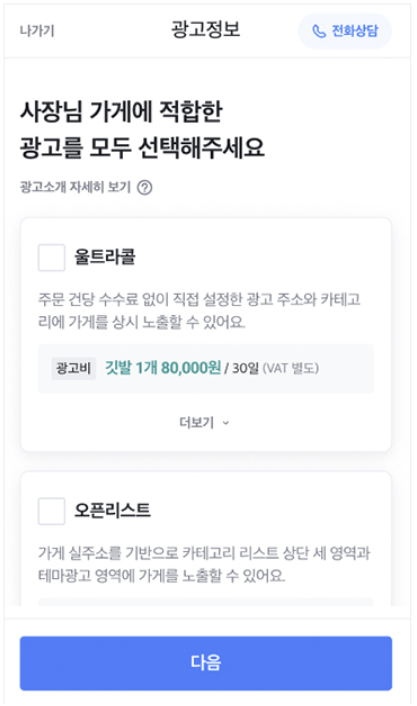Click the 나가기 exit link
Viewport: 417px width, 706px height.
point(37,31)
